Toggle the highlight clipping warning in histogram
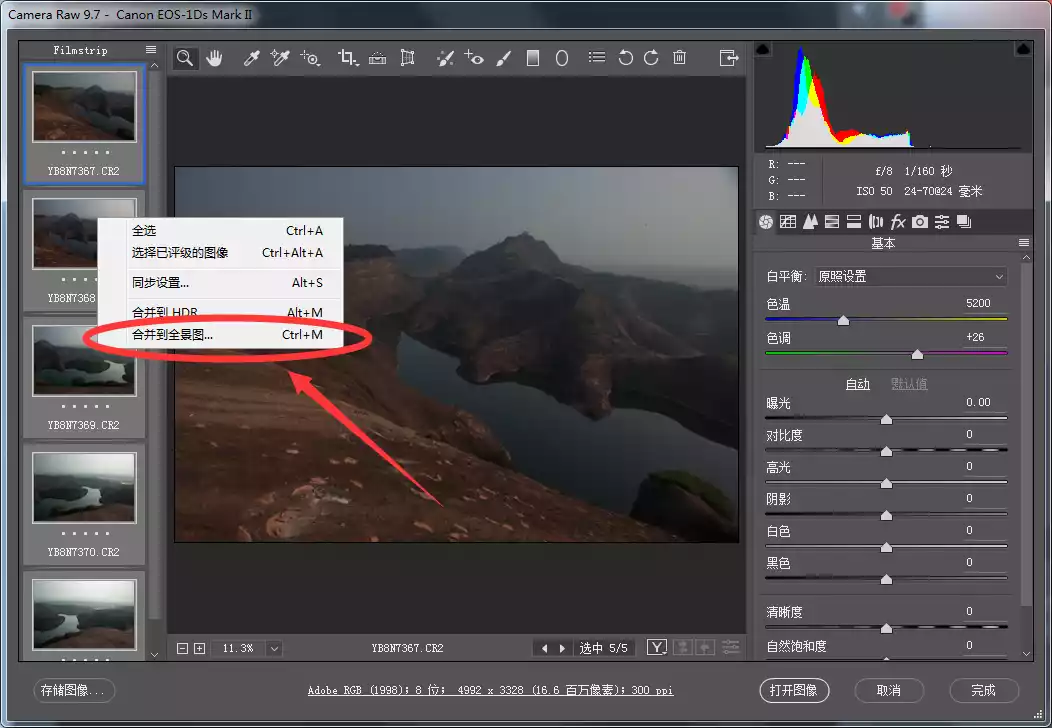Viewport: 1052px width, 728px height. (1024, 49)
